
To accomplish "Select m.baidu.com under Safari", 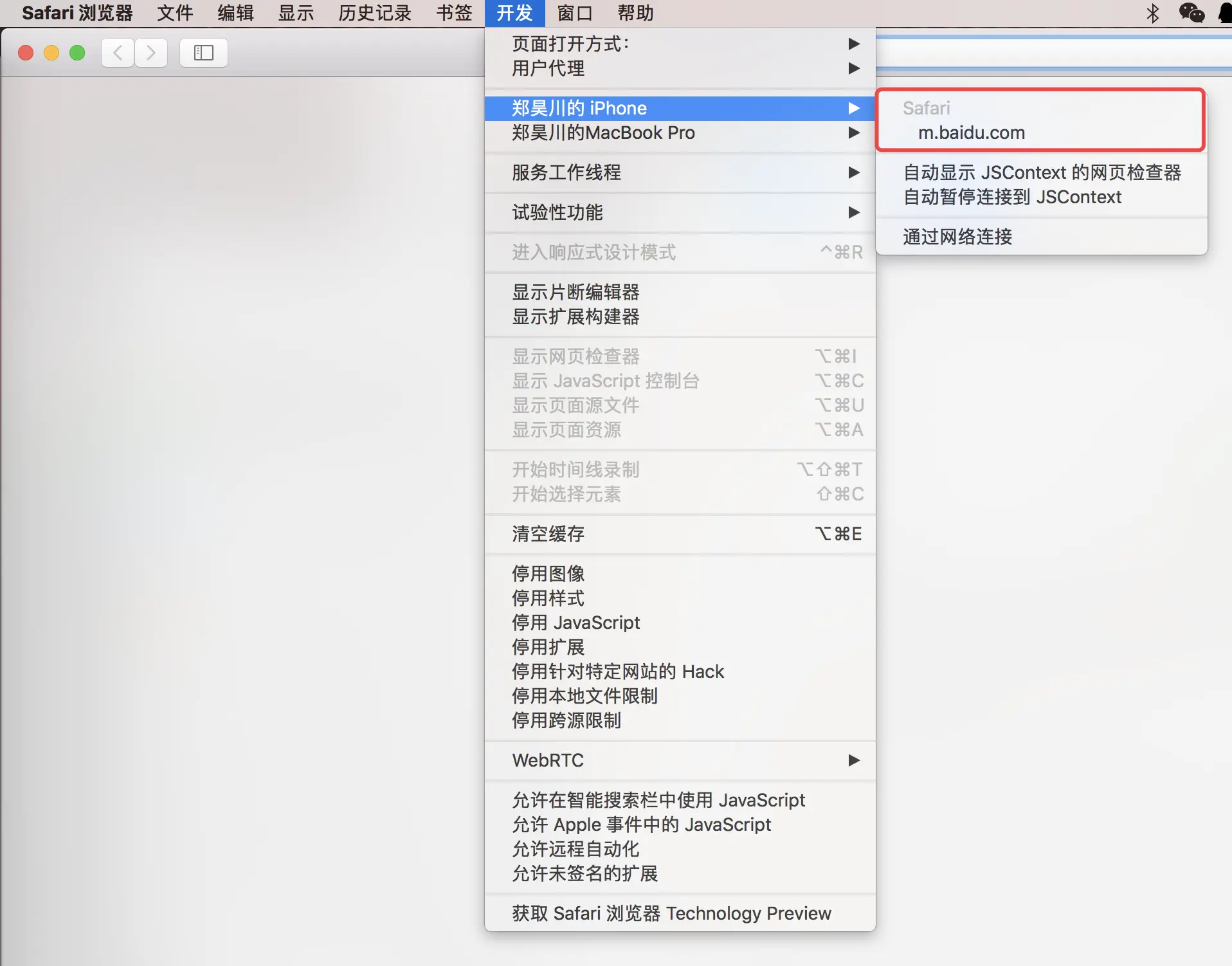I will (x=971, y=132).
